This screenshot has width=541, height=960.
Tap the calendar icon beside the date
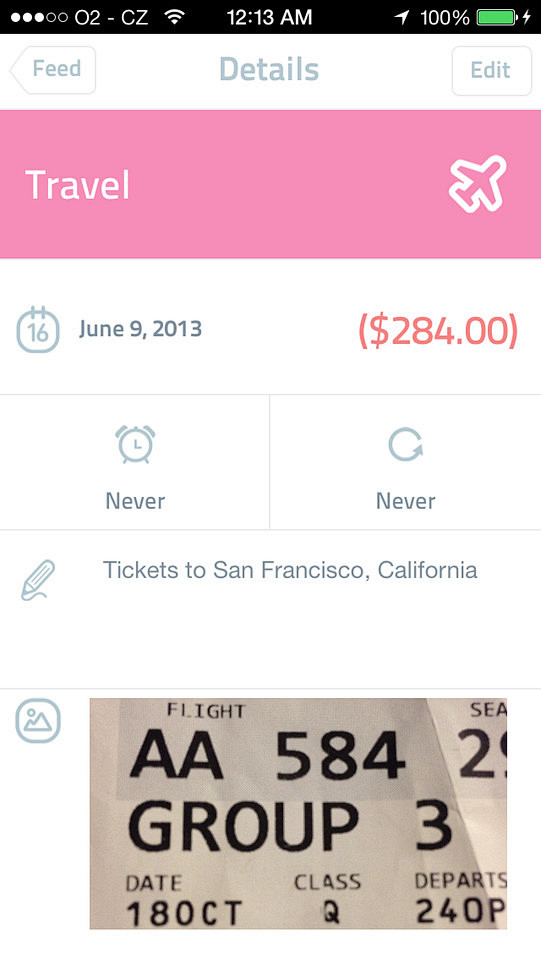coord(38,330)
